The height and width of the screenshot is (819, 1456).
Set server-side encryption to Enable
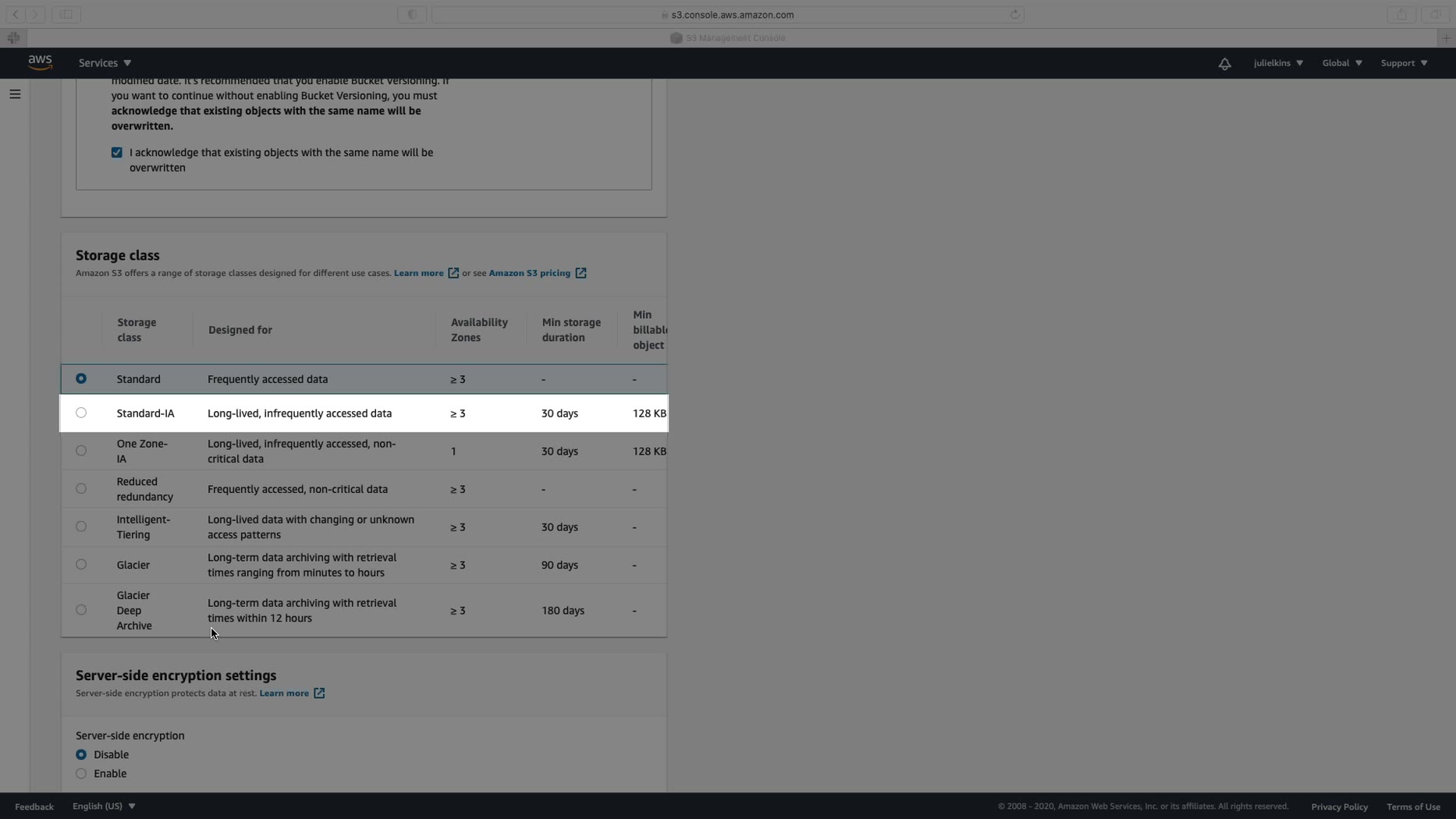coord(81,774)
